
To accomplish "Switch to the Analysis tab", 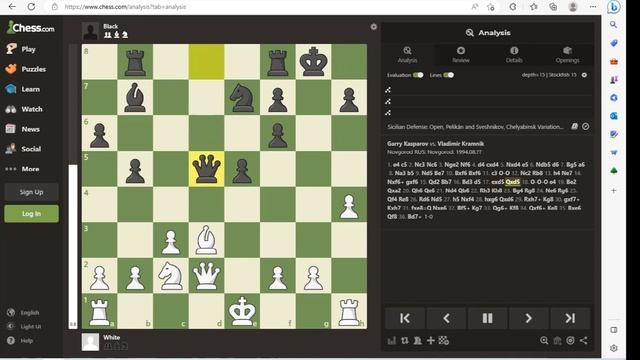I will click(x=407, y=55).
